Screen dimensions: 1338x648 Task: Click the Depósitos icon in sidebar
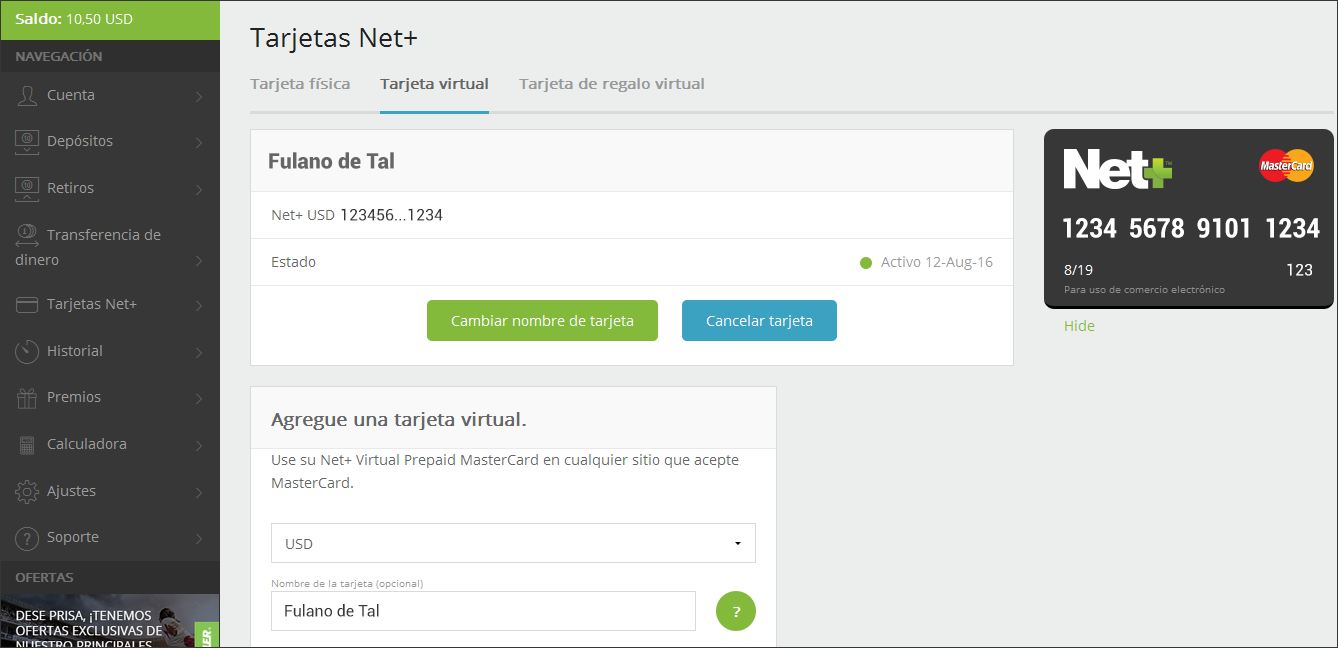coord(27,141)
